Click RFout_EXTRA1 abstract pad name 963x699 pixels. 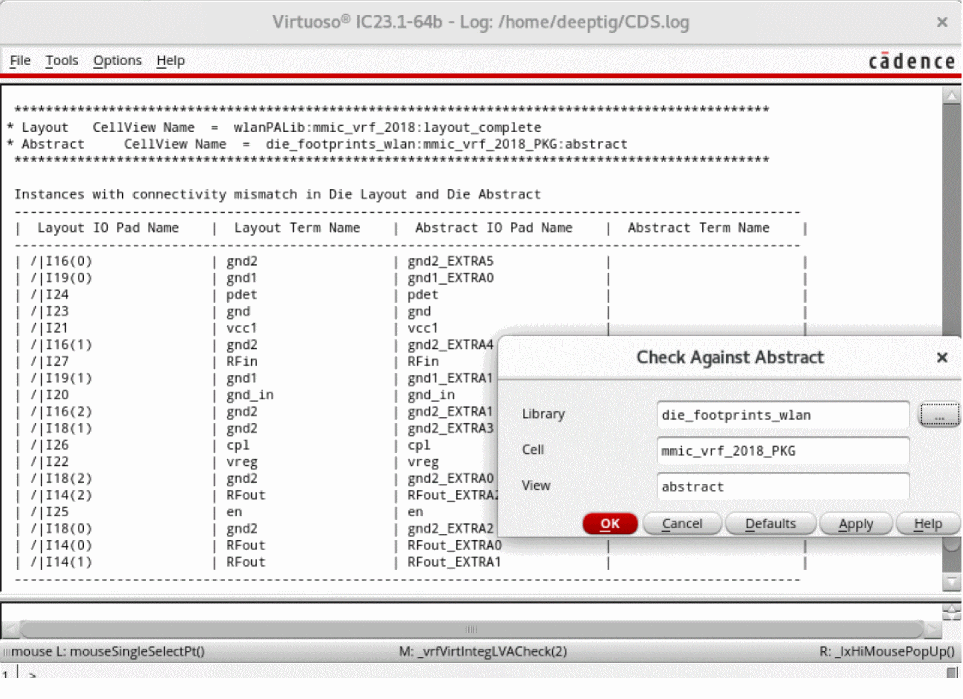[454, 561]
